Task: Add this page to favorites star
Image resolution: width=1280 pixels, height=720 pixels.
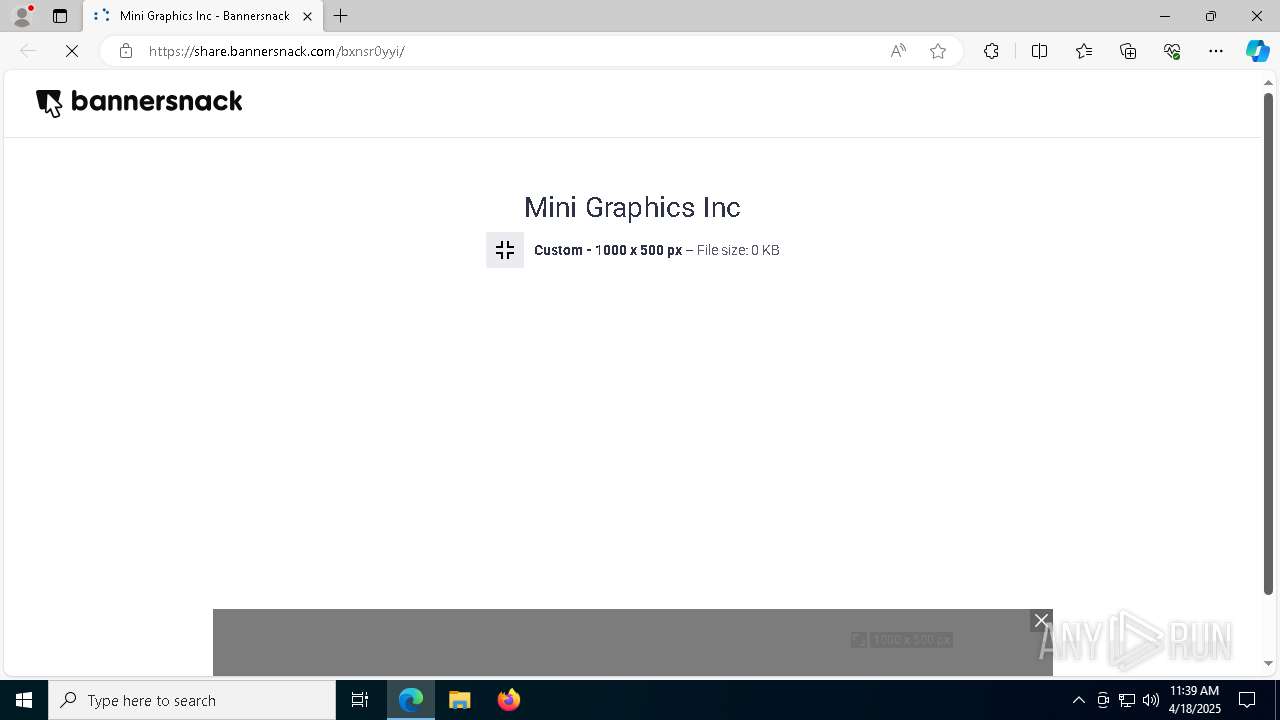Action: click(x=938, y=51)
